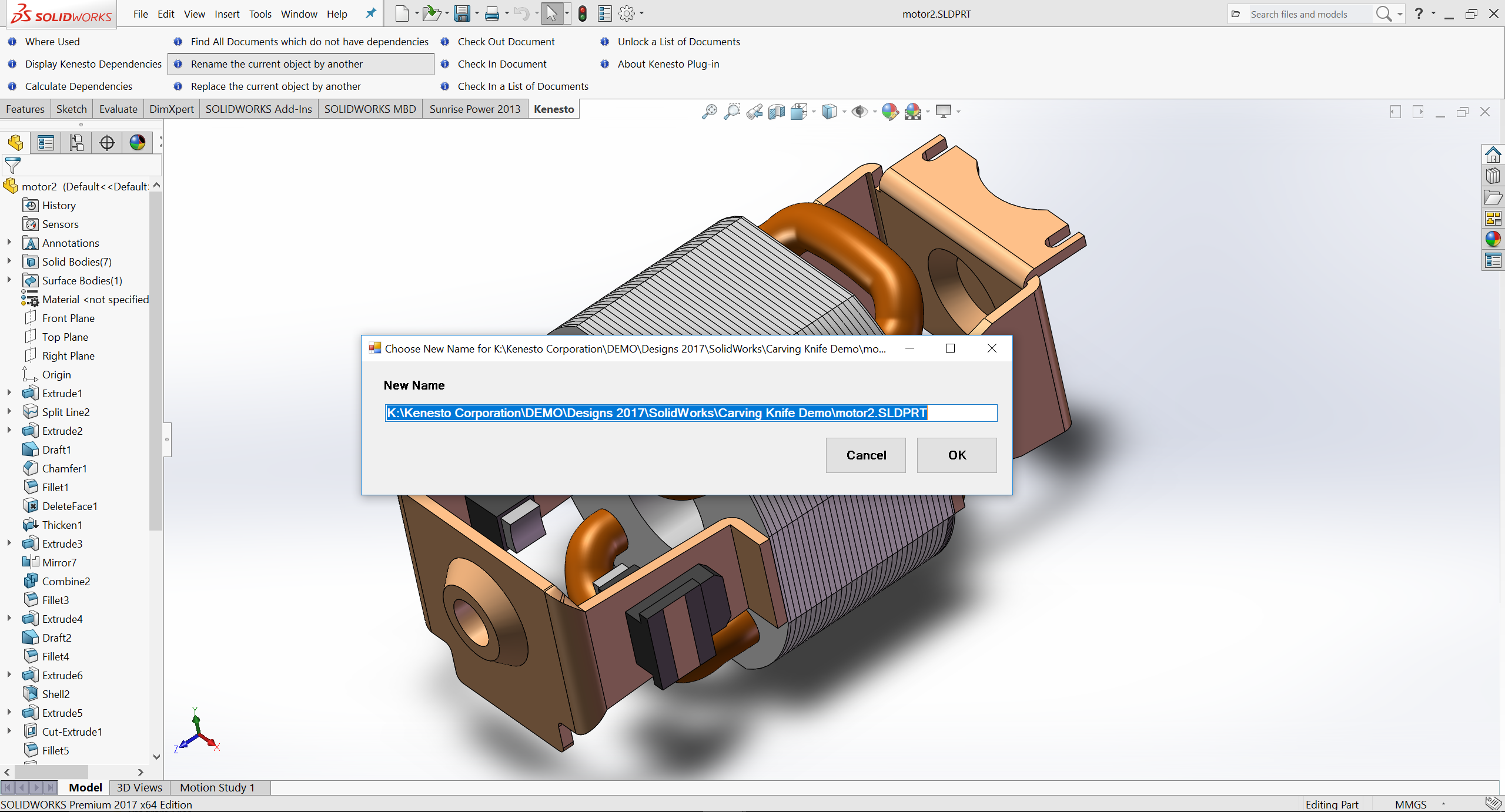Click OK in the rename dialog
The width and height of the screenshot is (1505, 812).
[x=957, y=455]
